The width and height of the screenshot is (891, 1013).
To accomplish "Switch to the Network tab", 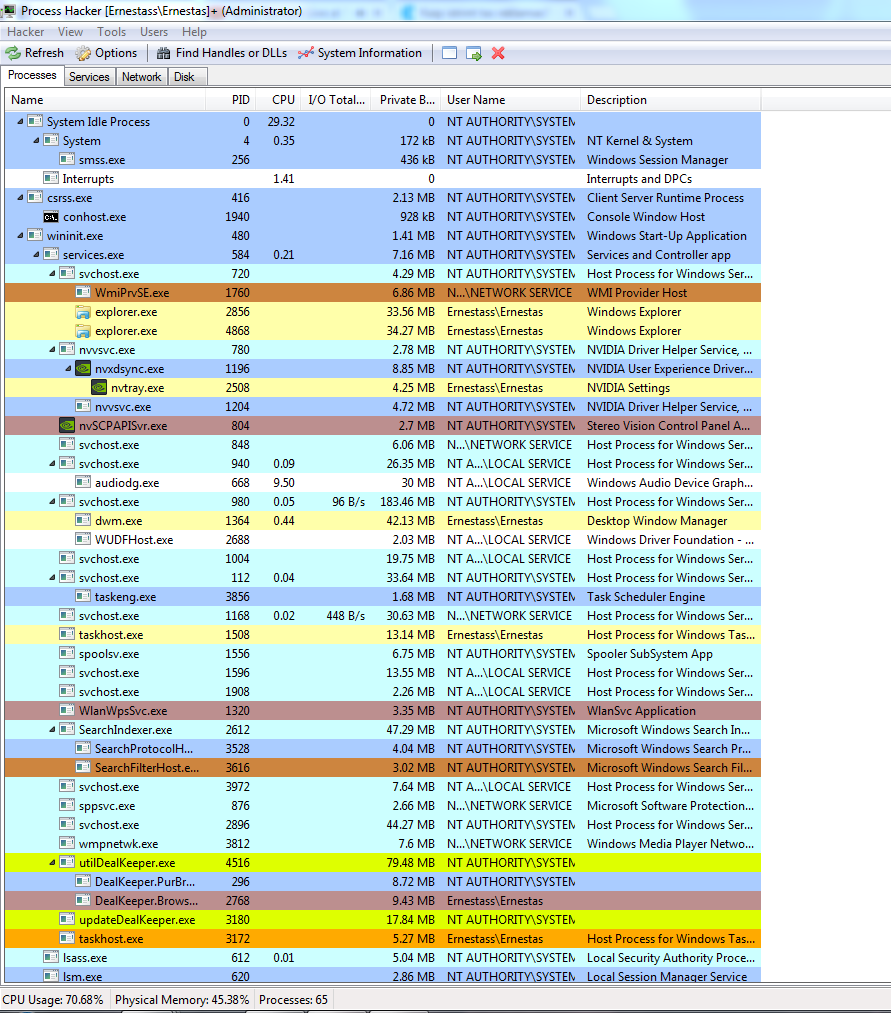I will coord(142,77).
